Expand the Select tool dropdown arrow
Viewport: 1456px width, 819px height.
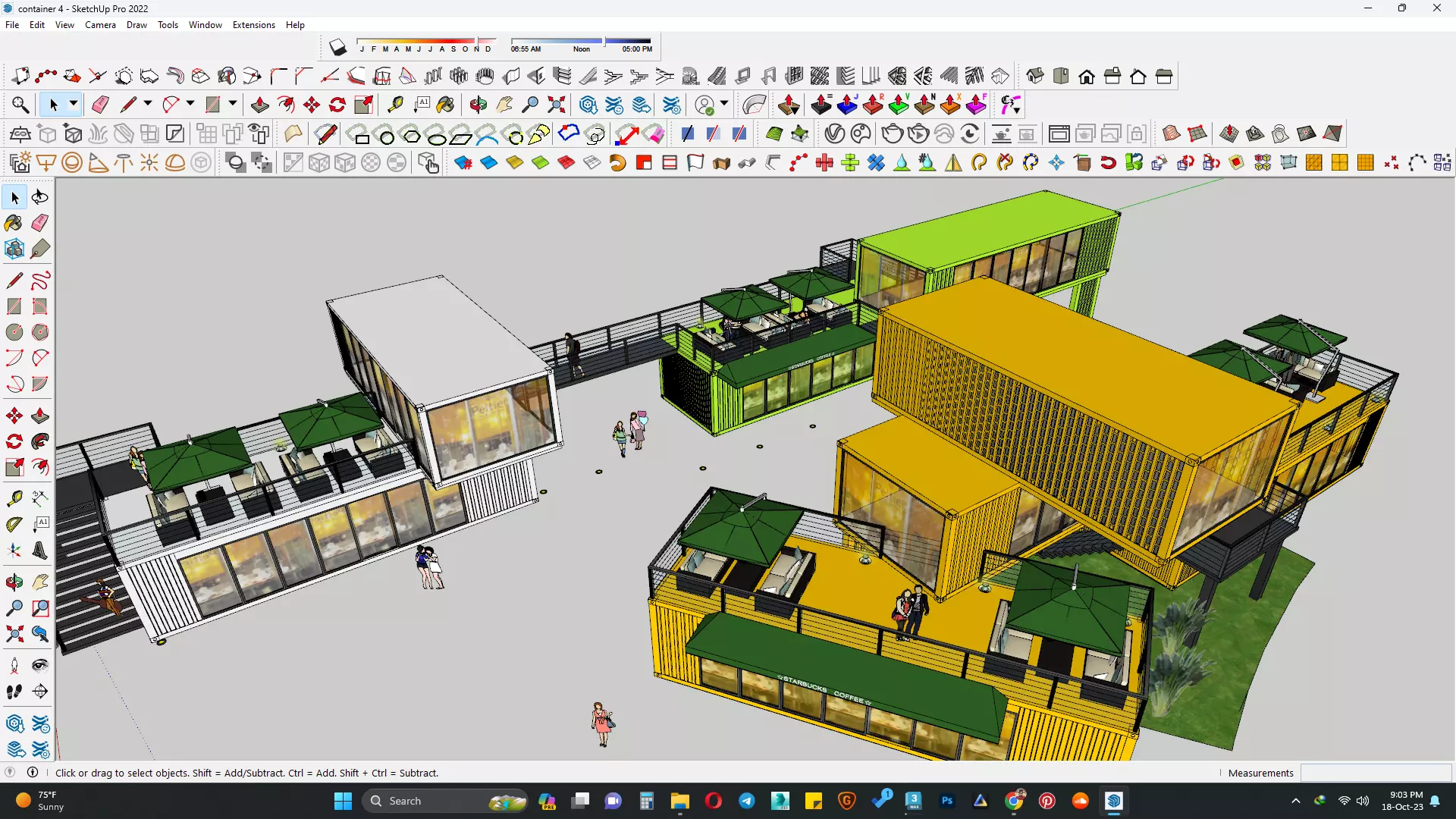pyautogui.click(x=74, y=104)
